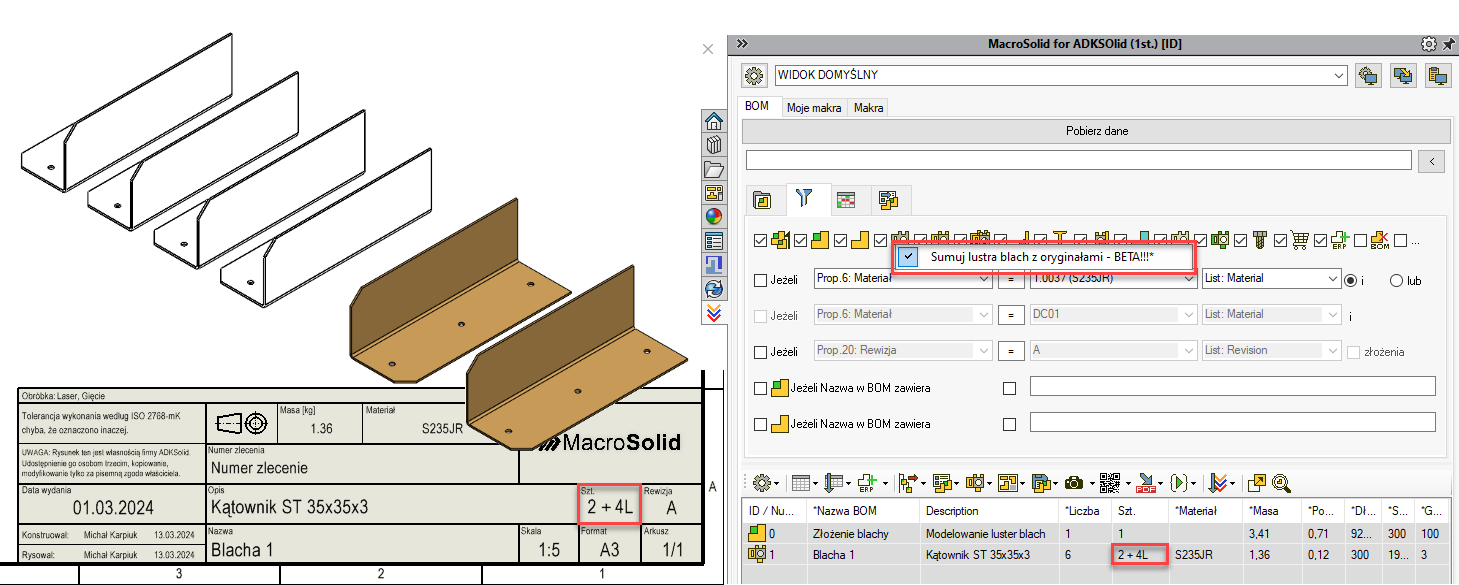This screenshot has width=1459, height=585.
Task: Click first Nazwa w BOM zawiera text field
Action: click(1233, 386)
